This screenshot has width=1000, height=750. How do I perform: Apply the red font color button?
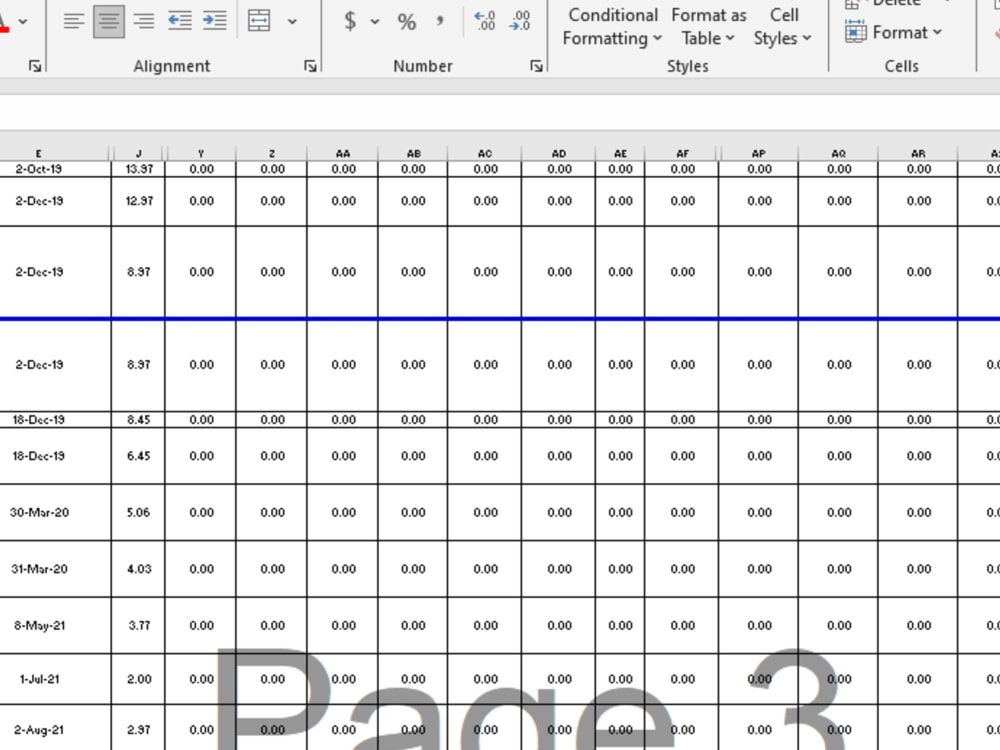point(4,22)
